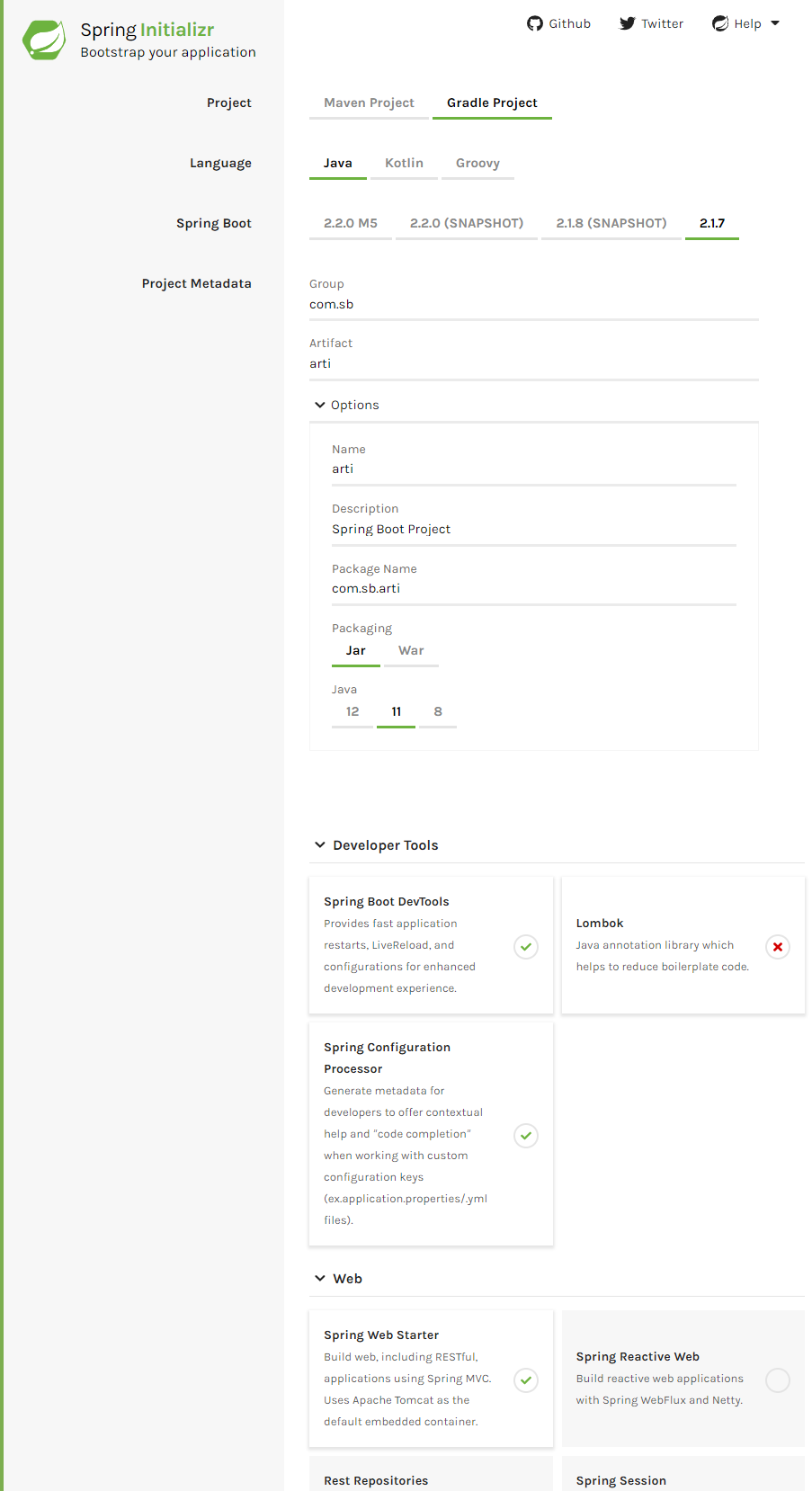Remove Lombok via the red X icon
The width and height of the screenshot is (812, 1491).
(x=778, y=947)
